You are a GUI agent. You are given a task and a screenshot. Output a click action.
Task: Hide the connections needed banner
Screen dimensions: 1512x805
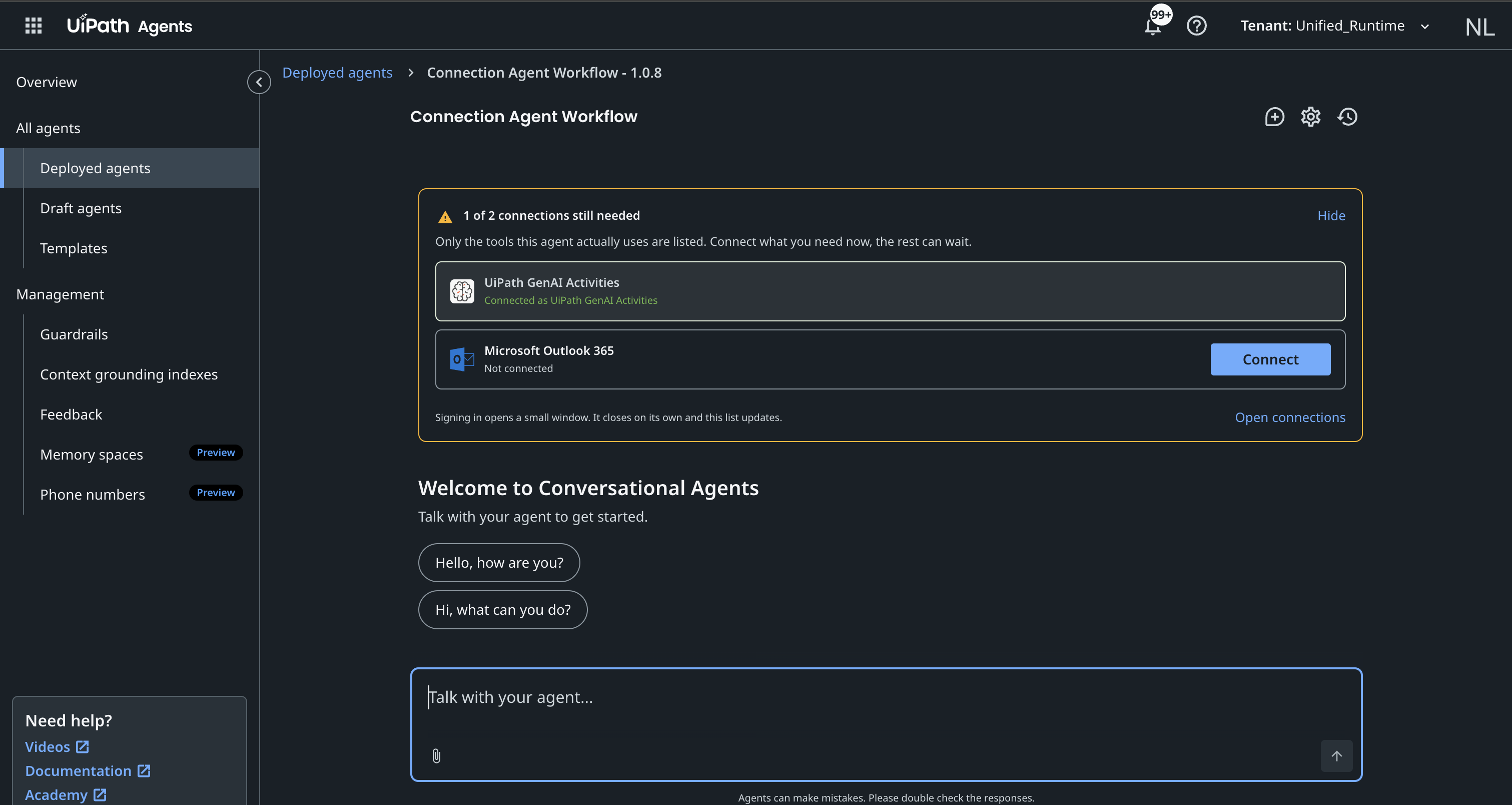[1331, 215]
